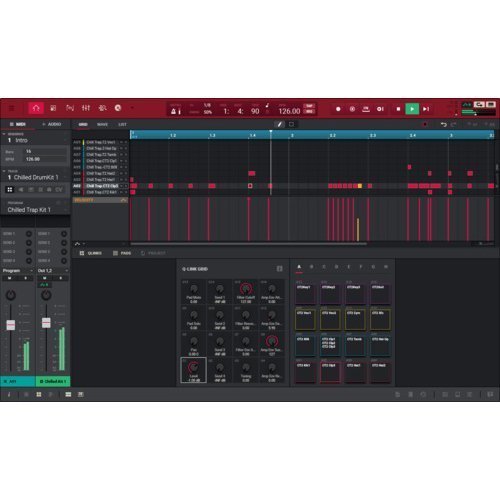The image size is (500, 500).
Task: Click the horizontal scrollbar under the grid
Action: click(248, 244)
